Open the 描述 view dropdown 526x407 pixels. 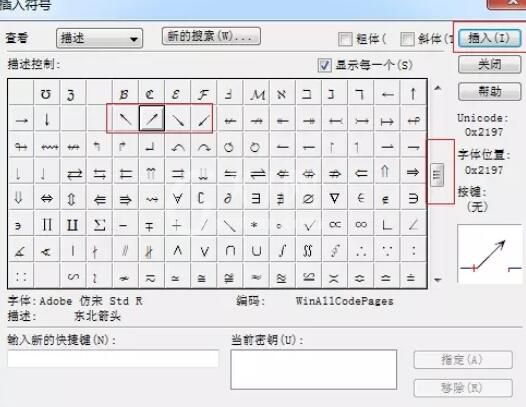coord(100,38)
